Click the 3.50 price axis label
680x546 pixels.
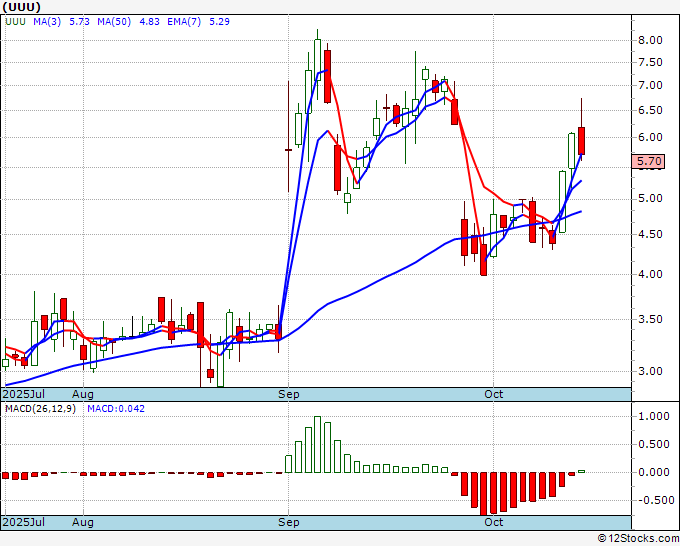click(x=650, y=319)
